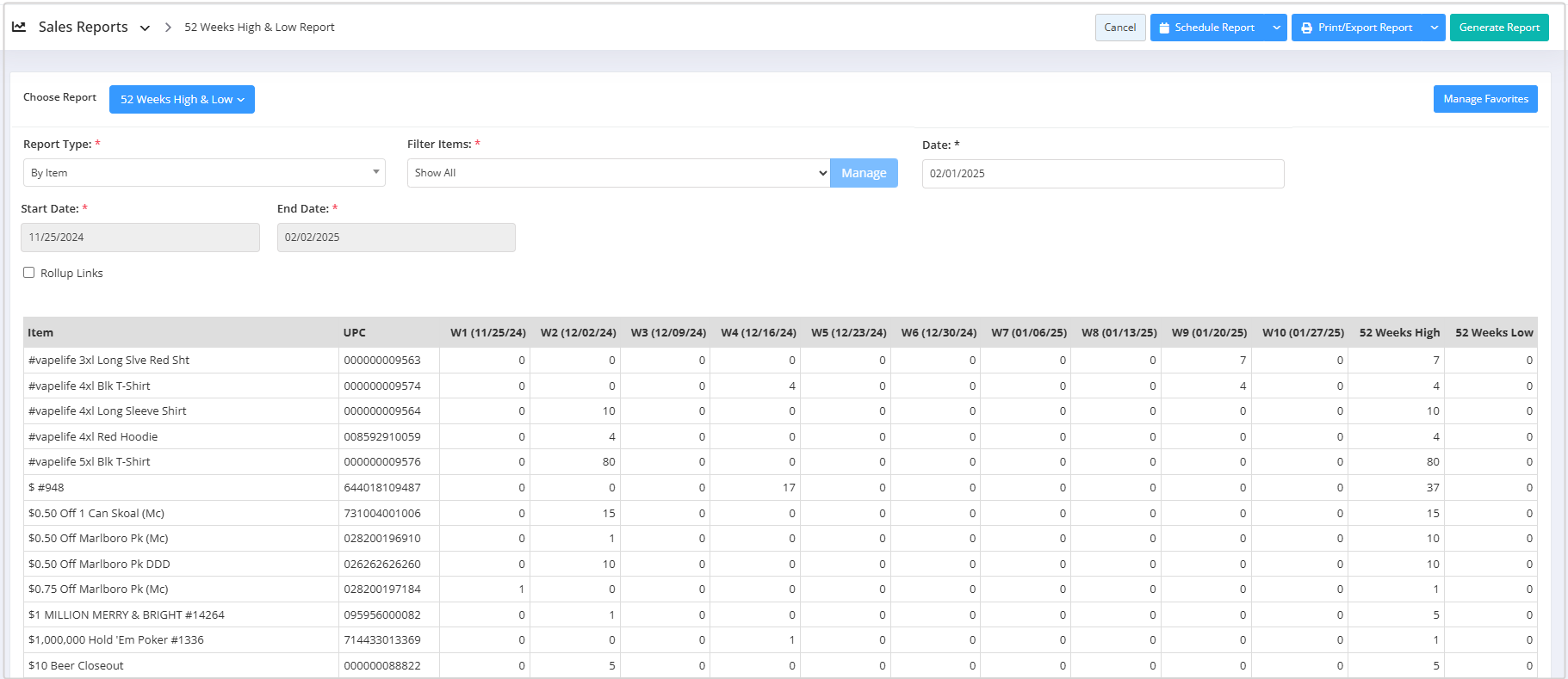Image resolution: width=1568 pixels, height=679 pixels.
Task: Click the End Date field
Action: tap(396, 238)
